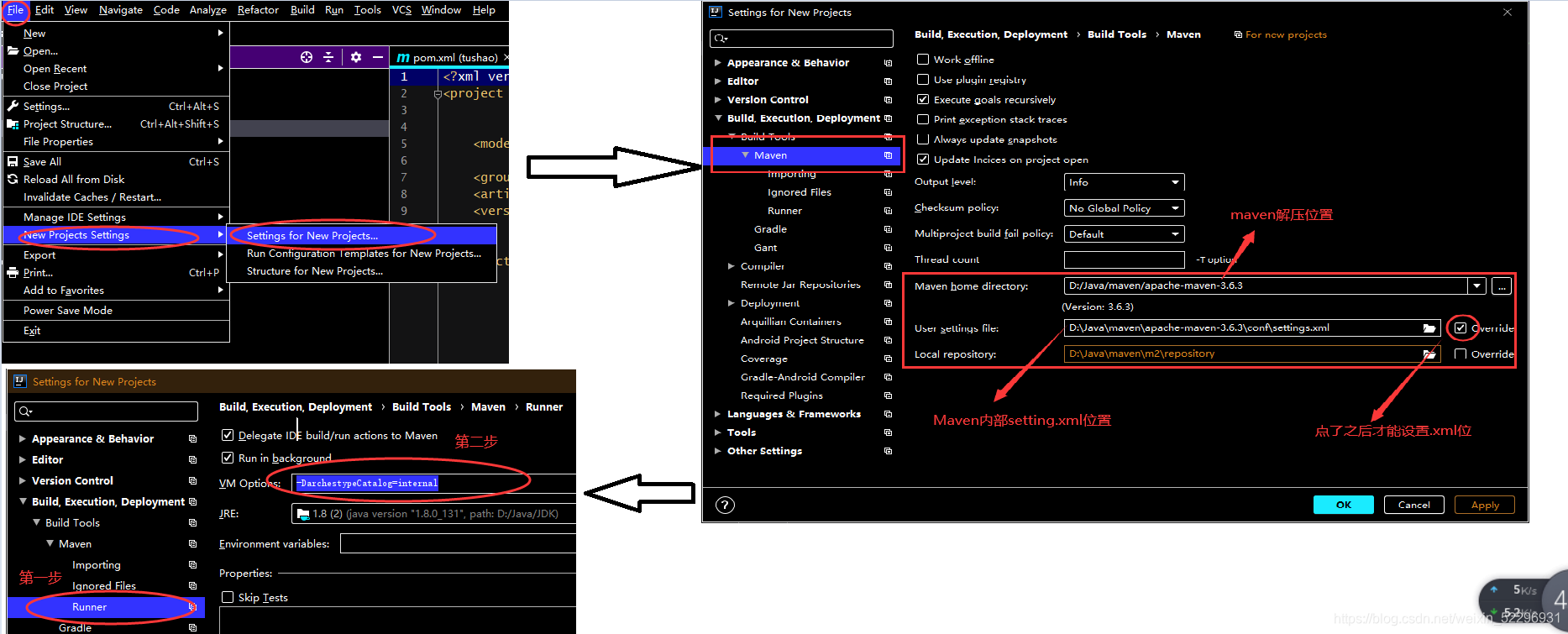Screen dimensions: 1568x634
Task: Select Gradle in right settings tree
Action: [770, 229]
